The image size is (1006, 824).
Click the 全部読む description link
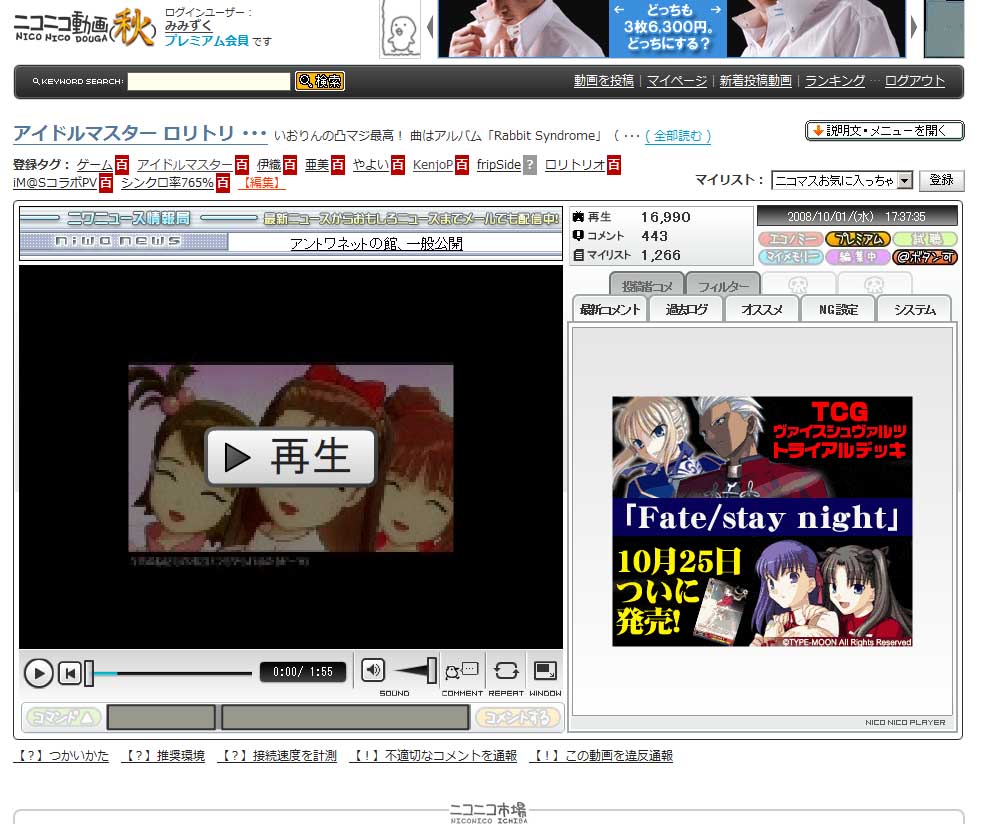pyautogui.click(x=678, y=136)
